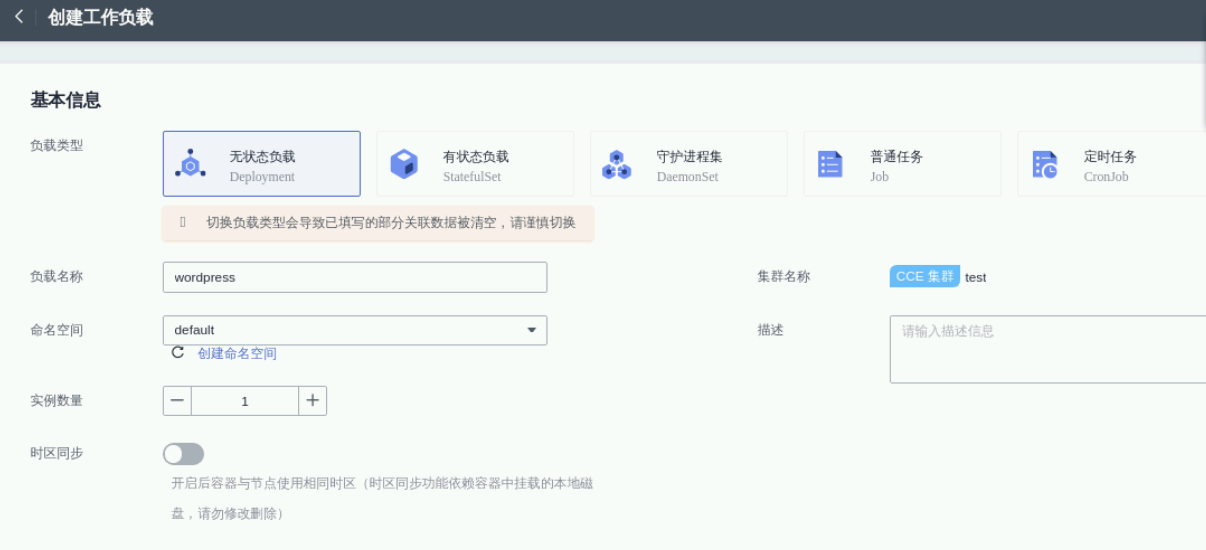The image size is (1206, 550).
Task: Increase instance count with plus button
Action: (312, 401)
